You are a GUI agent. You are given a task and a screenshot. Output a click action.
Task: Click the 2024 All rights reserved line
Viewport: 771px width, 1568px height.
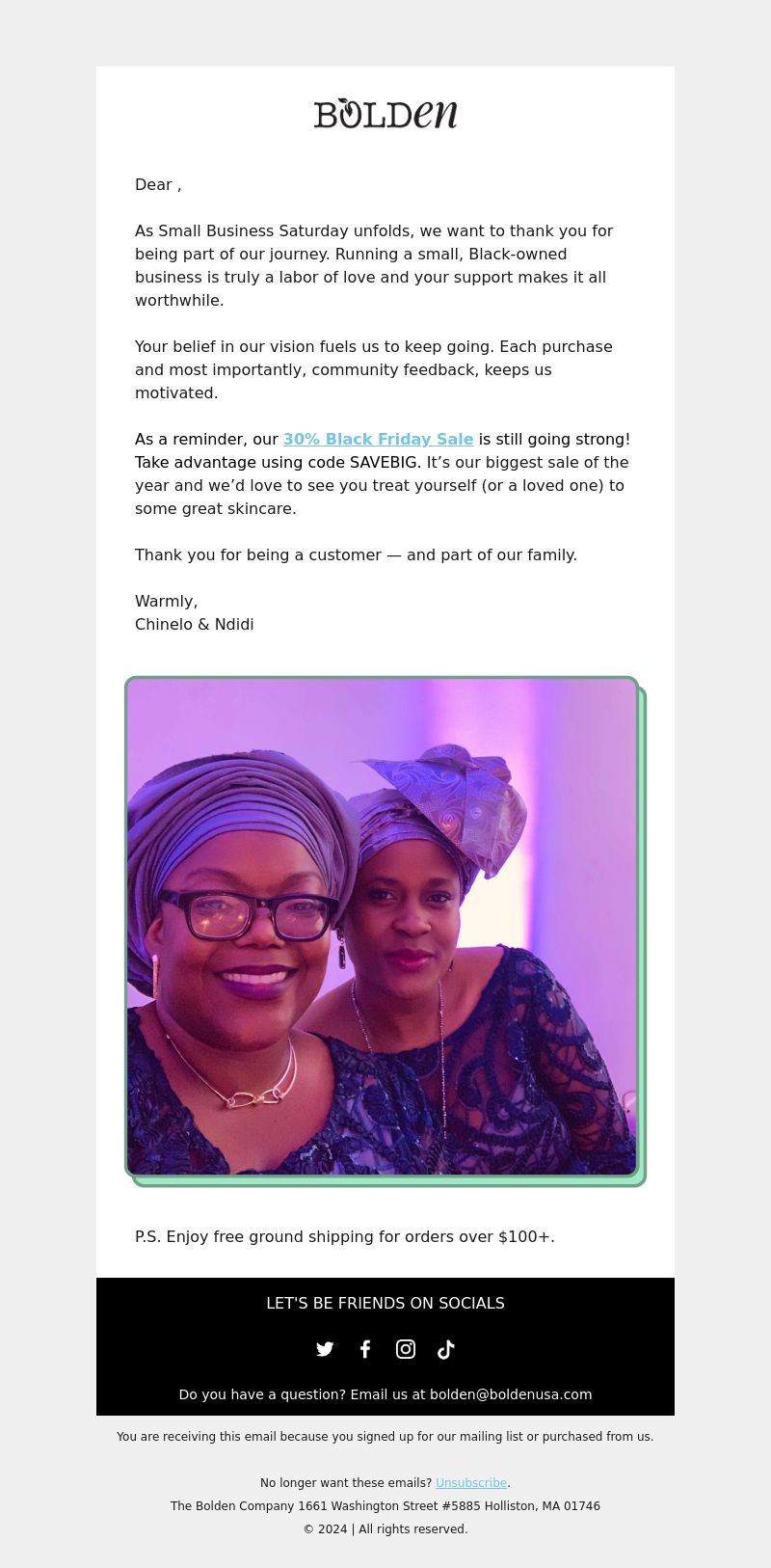pos(385,1529)
